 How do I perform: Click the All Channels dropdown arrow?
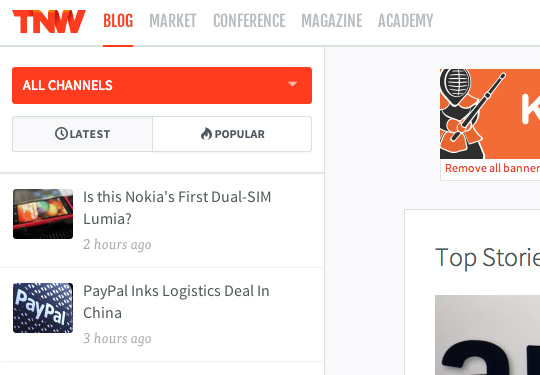(292, 84)
